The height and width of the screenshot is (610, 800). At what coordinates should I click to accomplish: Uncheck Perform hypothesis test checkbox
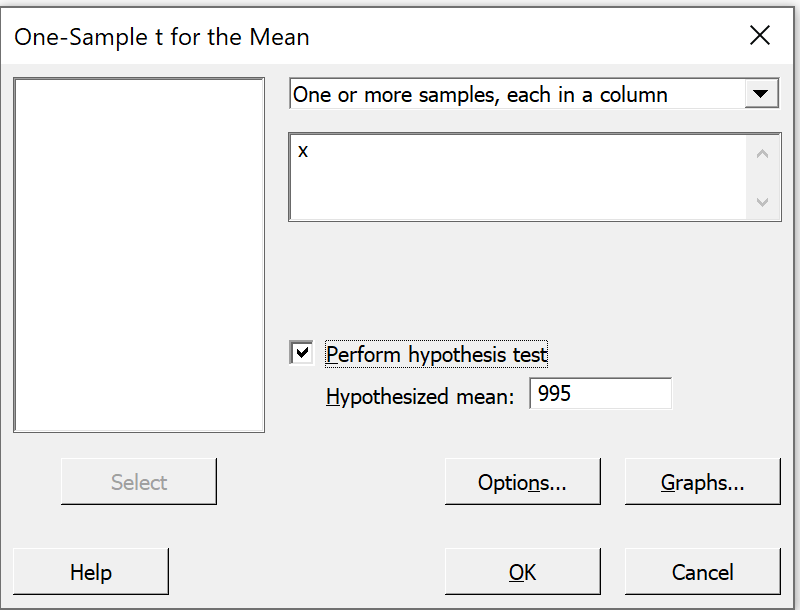(302, 353)
